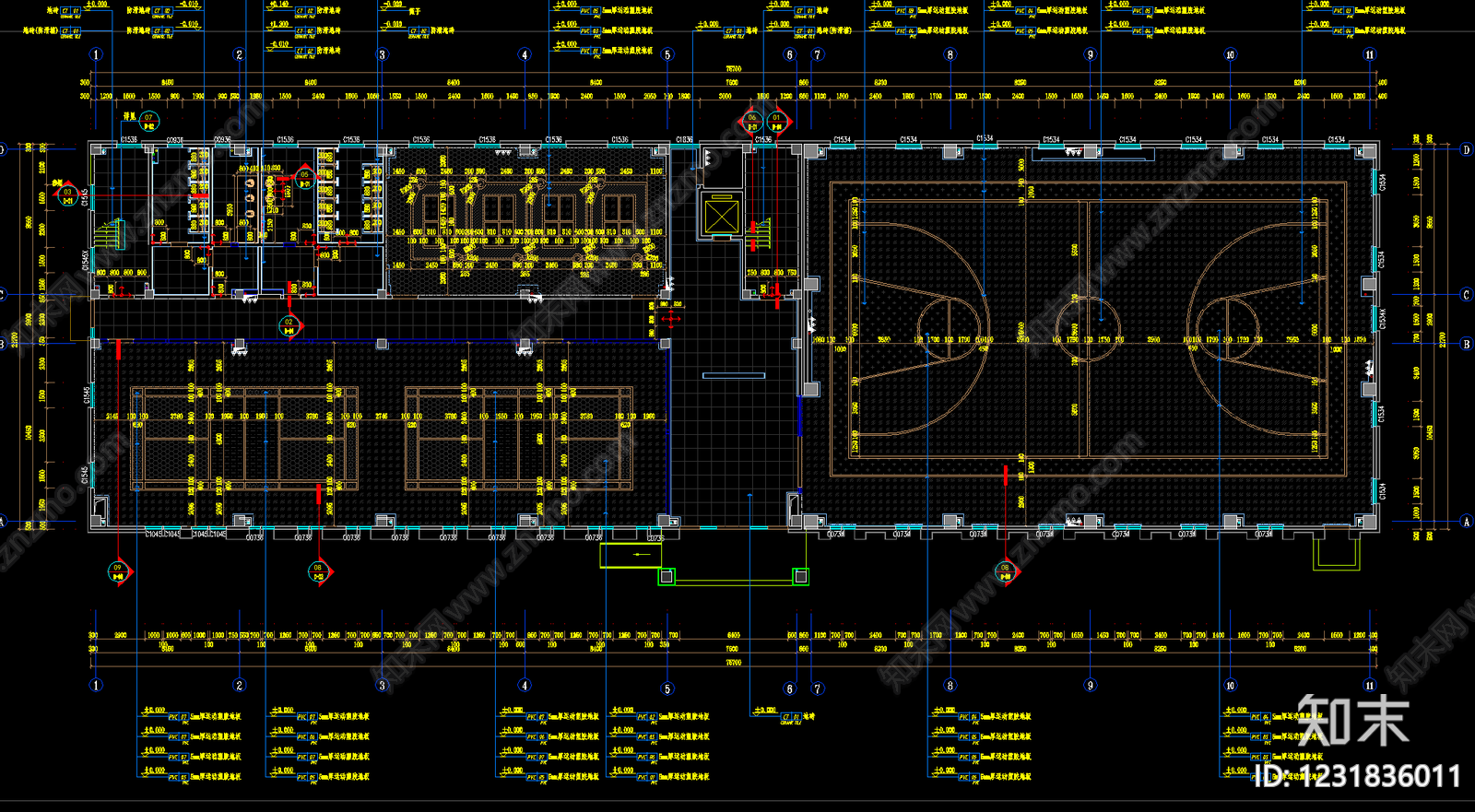Click the C1836 window label
This screenshot has width=1475, height=812.
pyautogui.click(x=684, y=140)
